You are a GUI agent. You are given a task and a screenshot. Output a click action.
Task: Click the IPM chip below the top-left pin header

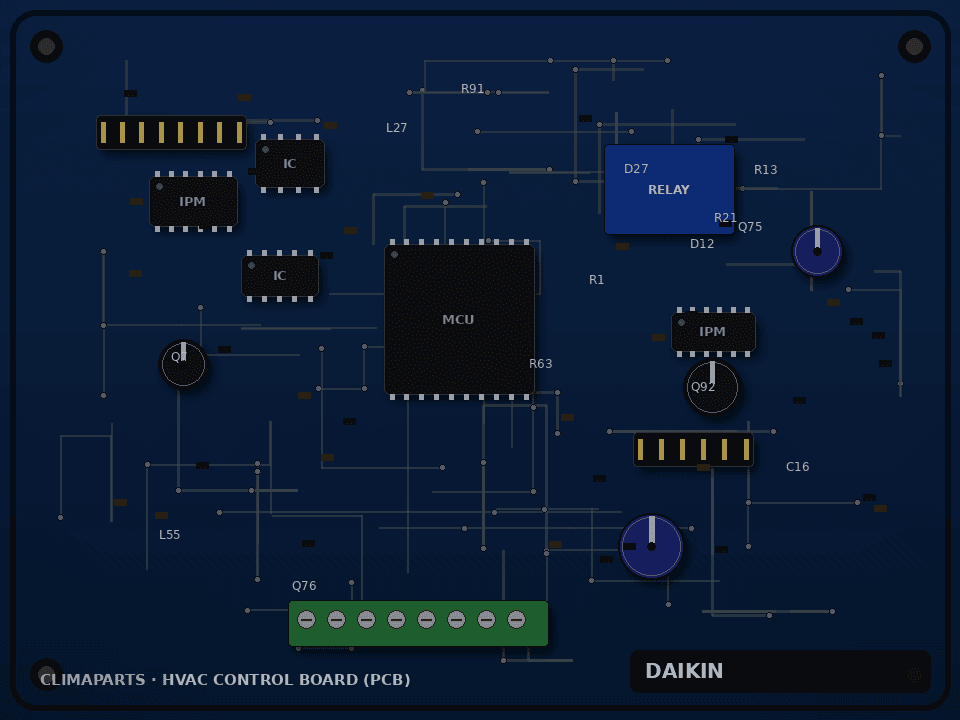[x=193, y=201]
